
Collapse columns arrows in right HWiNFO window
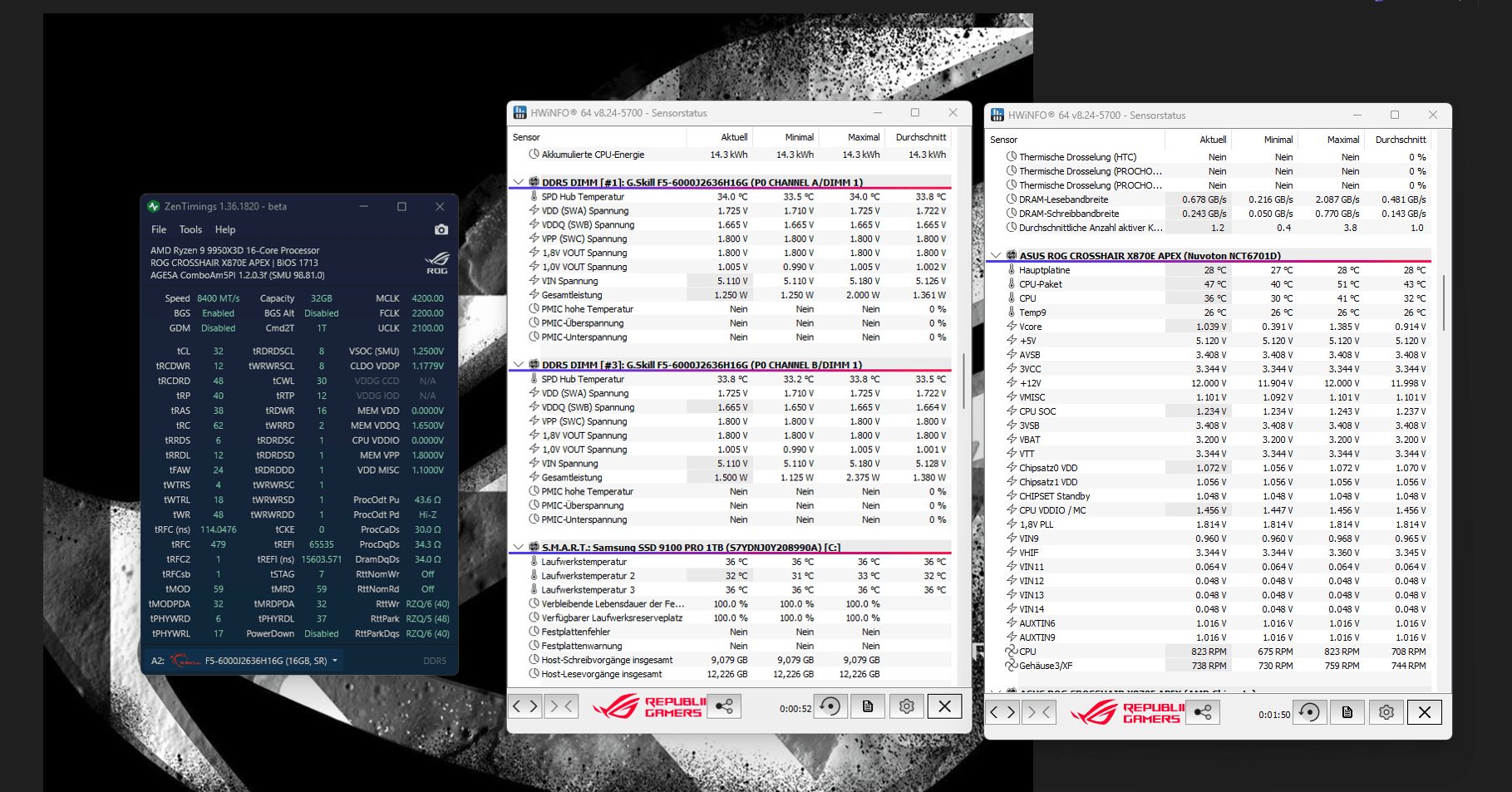click(1039, 712)
